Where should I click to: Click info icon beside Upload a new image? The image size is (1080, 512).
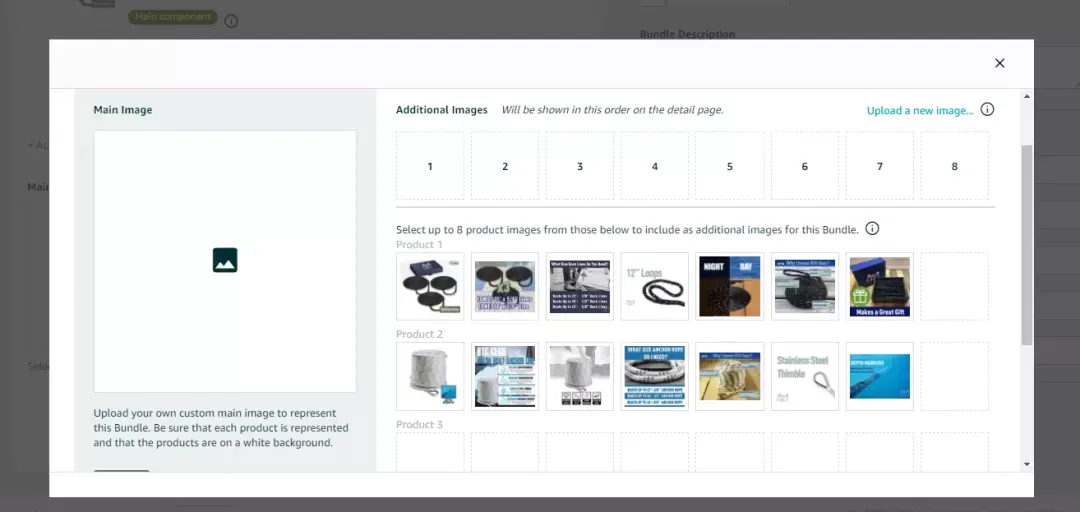click(x=987, y=110)
